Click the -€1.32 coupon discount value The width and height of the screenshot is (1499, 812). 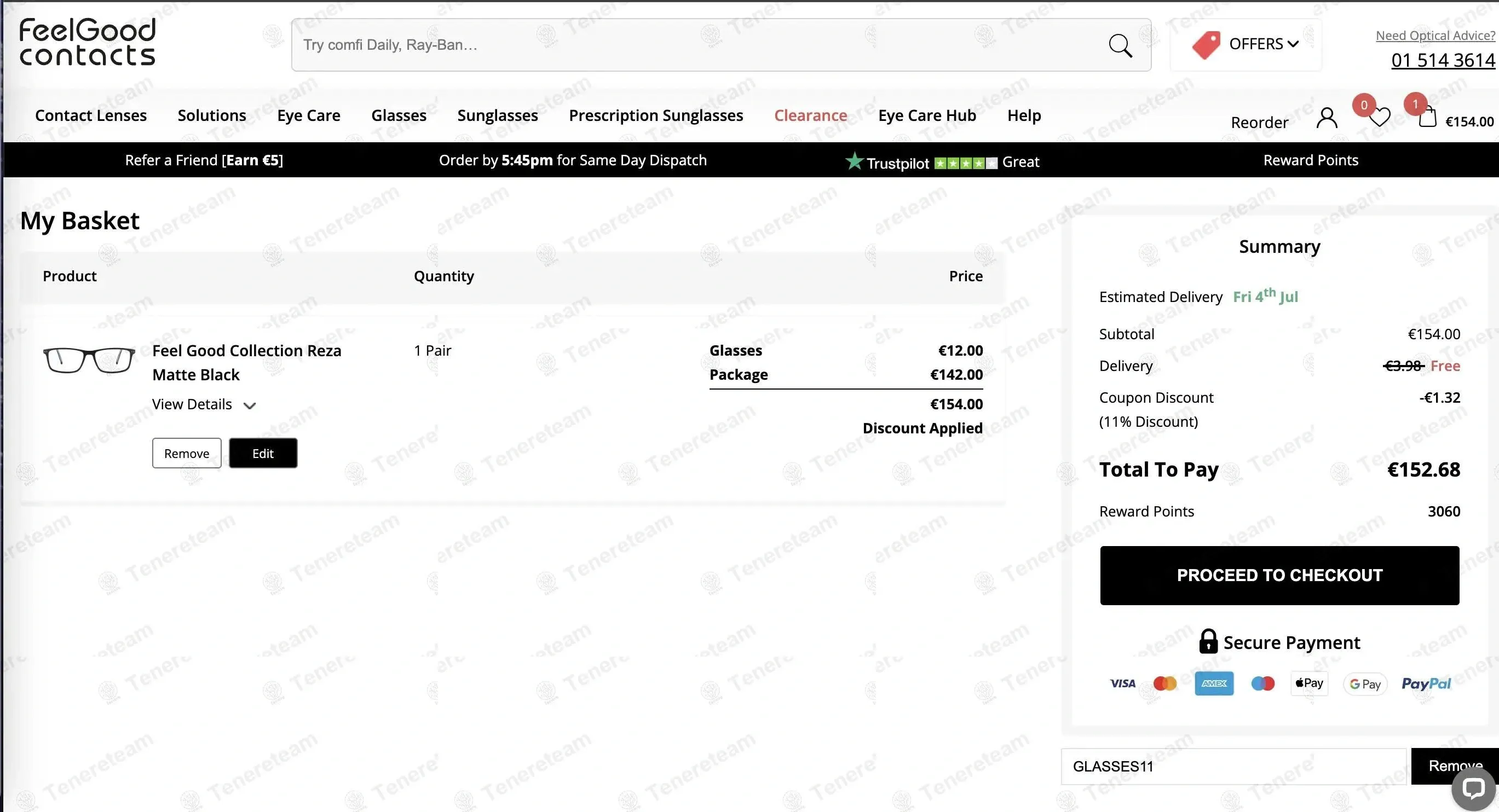pyautogui.click(x=1440, y=397)
